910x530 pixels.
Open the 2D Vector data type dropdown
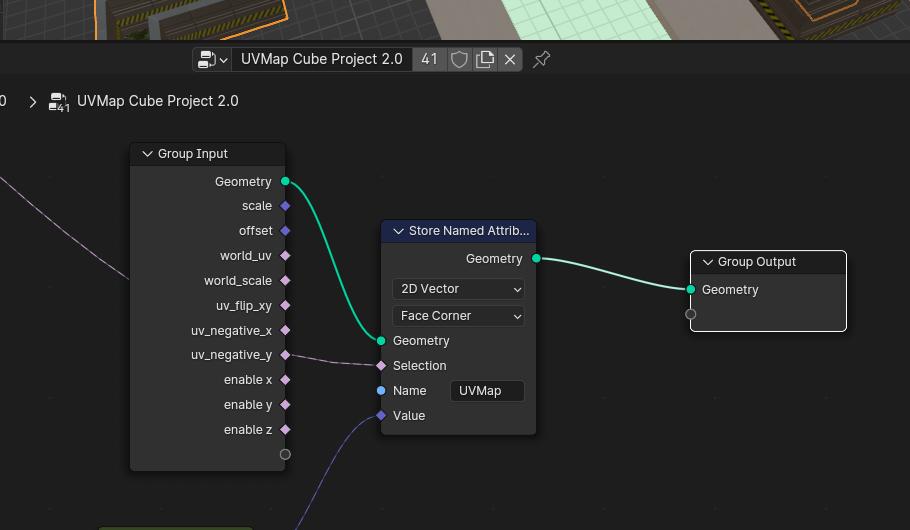pos(458,289)
